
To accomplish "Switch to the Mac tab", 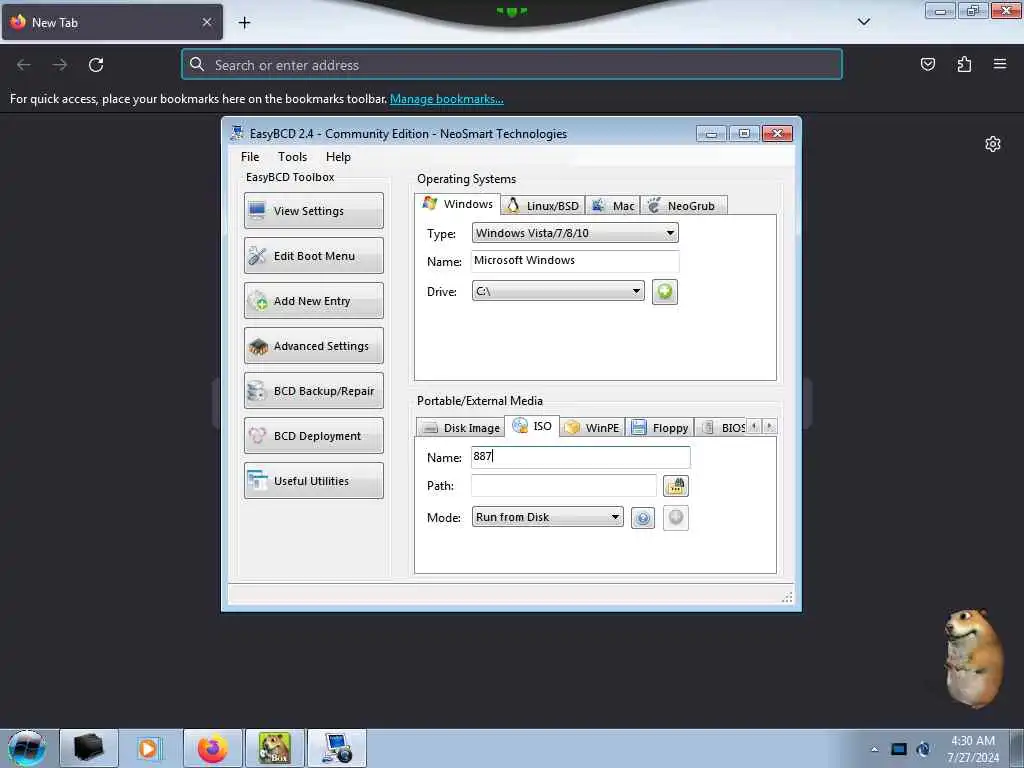I will 613,206.
